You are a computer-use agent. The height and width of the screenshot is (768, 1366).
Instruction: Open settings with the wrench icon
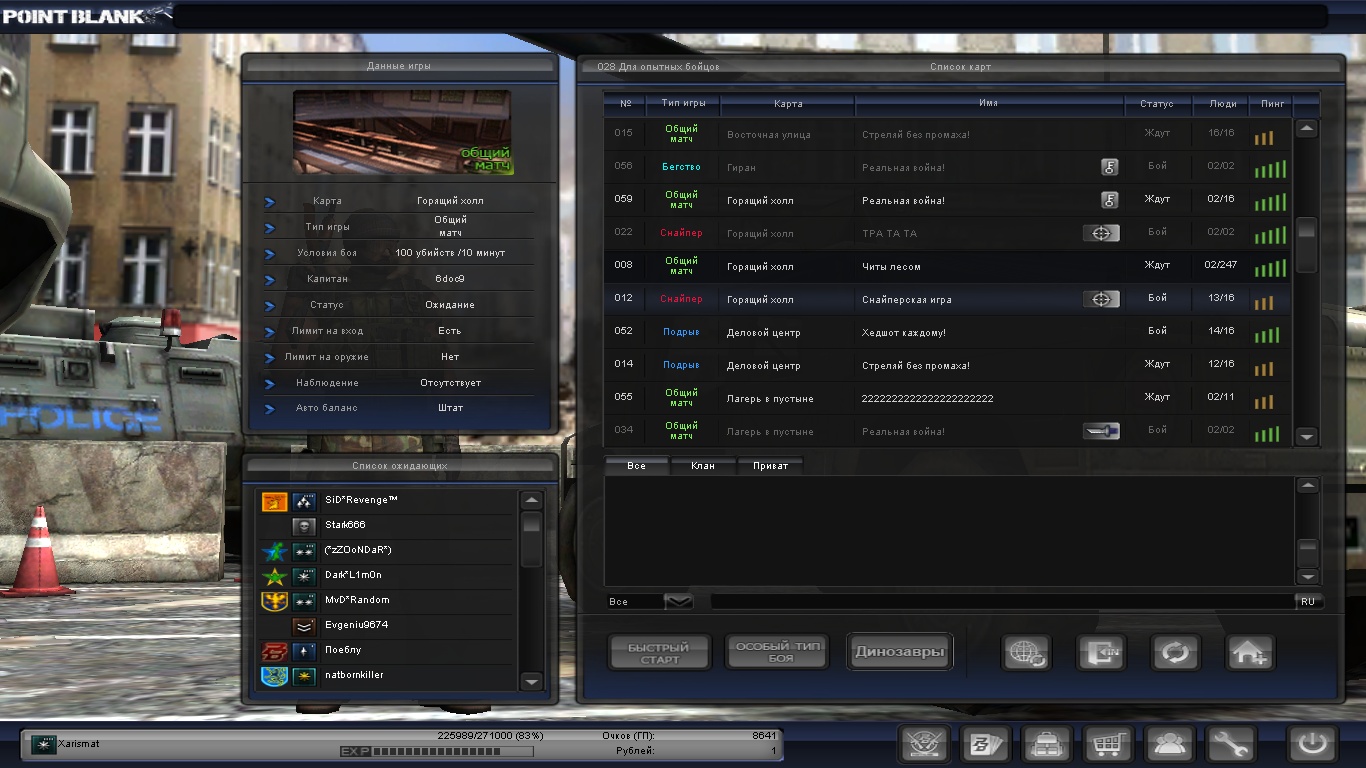(x=1231, y=744)
